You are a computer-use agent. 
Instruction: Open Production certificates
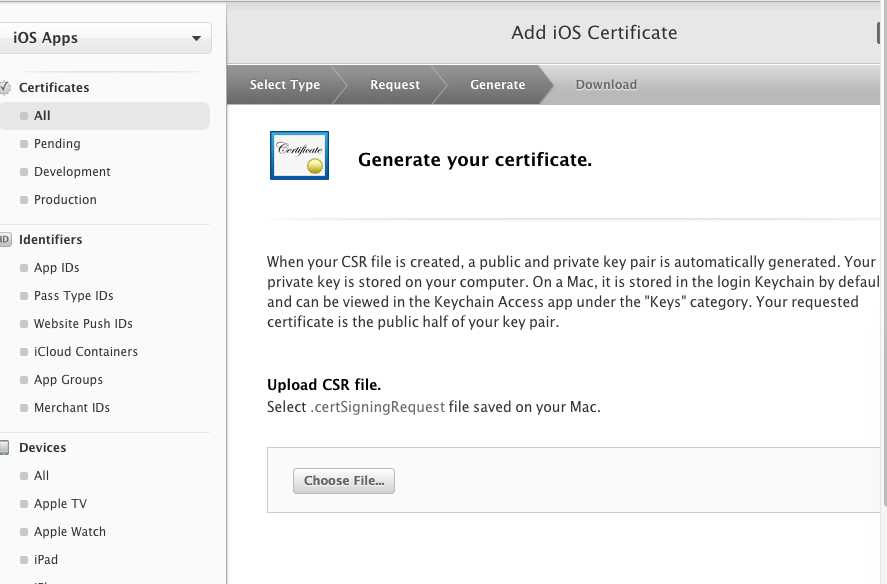point(65,200)
